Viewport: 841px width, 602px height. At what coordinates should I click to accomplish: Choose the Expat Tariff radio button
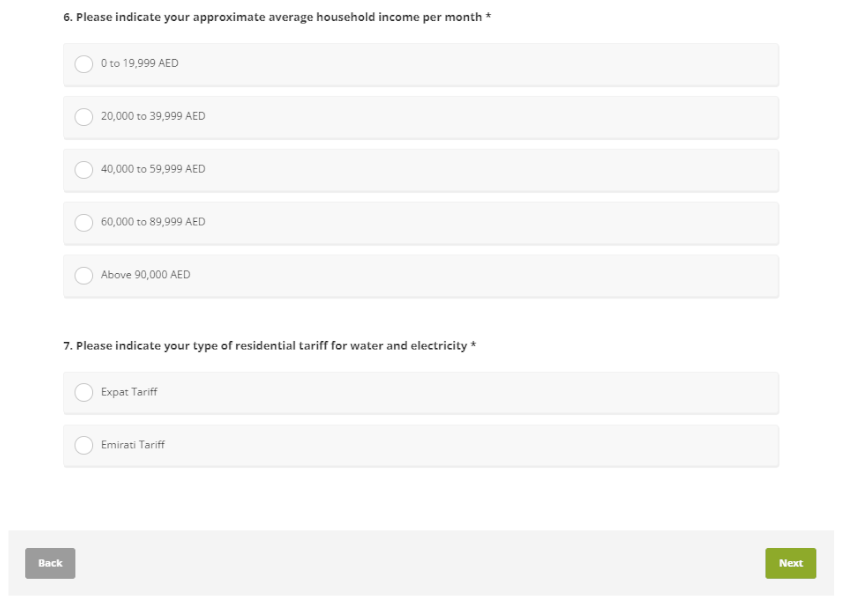coord(84,392)
